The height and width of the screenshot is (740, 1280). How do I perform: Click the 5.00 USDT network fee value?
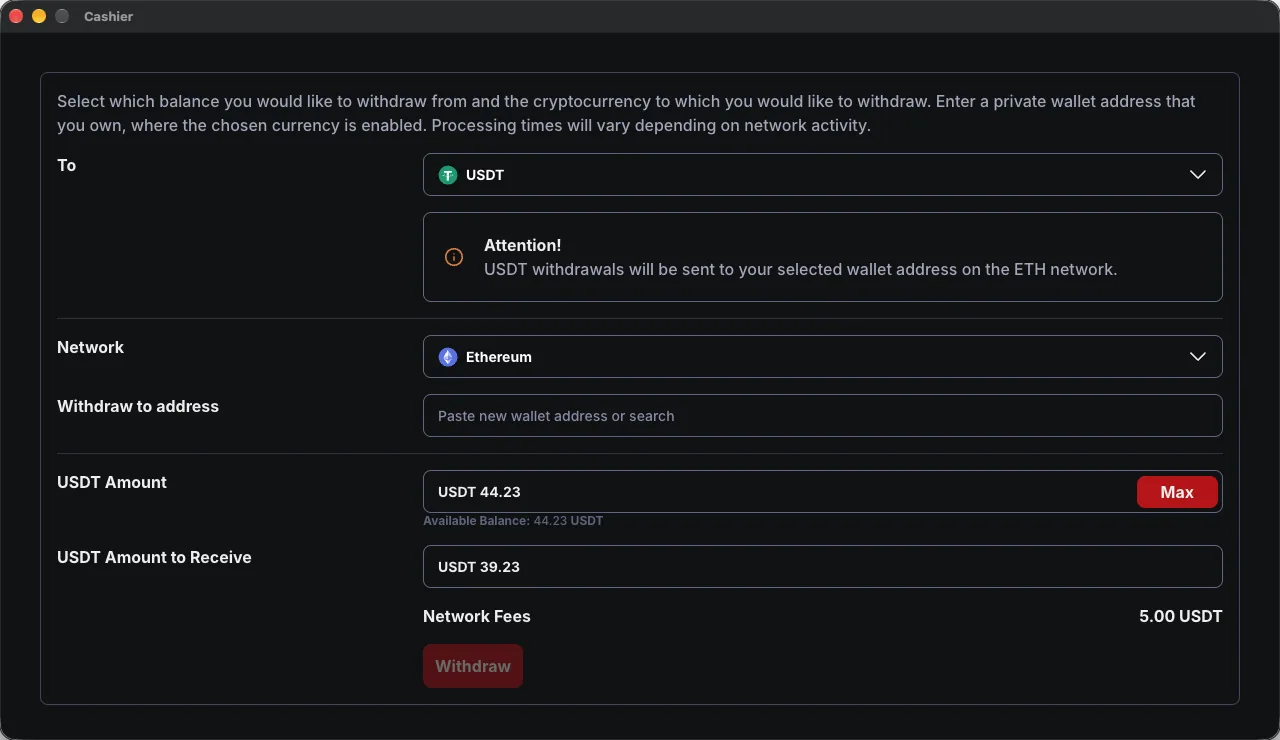coord(1180,616)
